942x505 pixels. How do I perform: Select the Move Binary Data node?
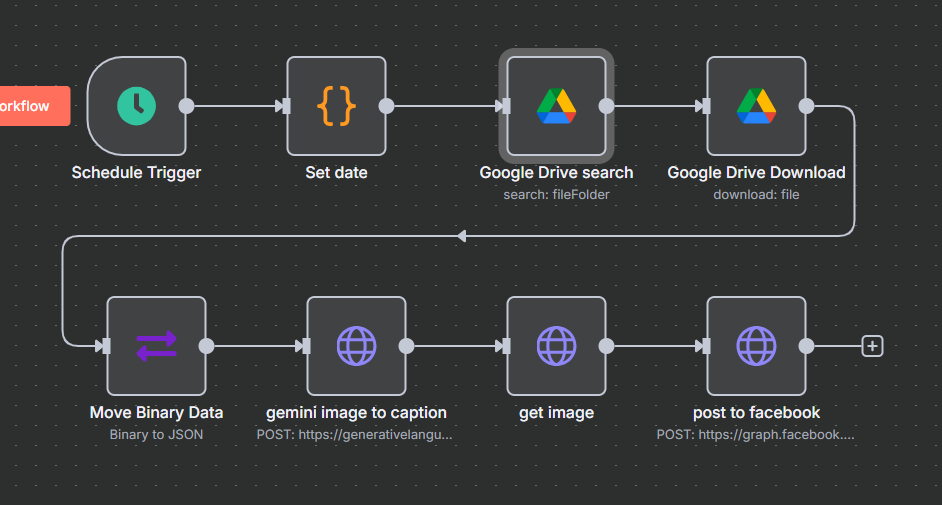coord(156,346)
